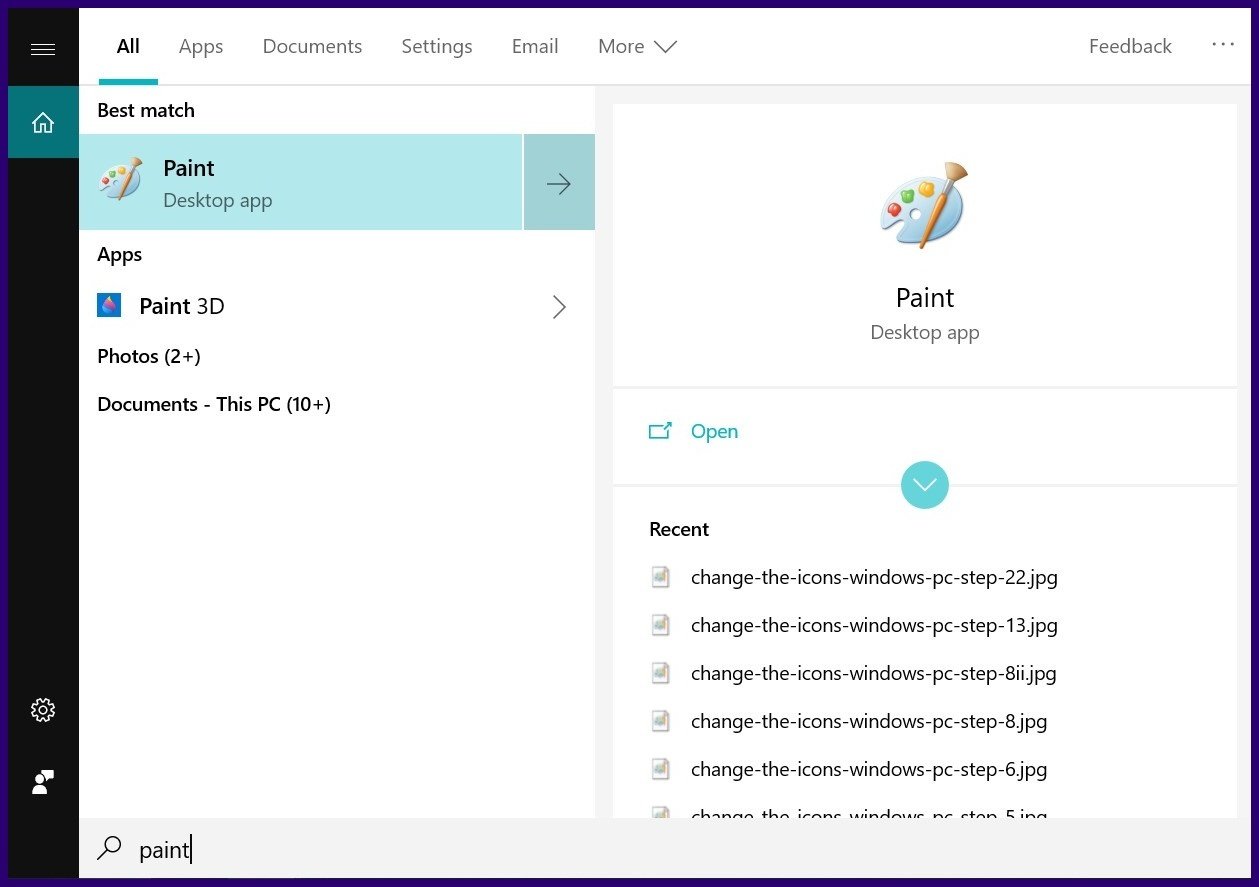Click the large Paint icon in preview pane
This screenshot has height=887, width=1259.
point(925,206)
